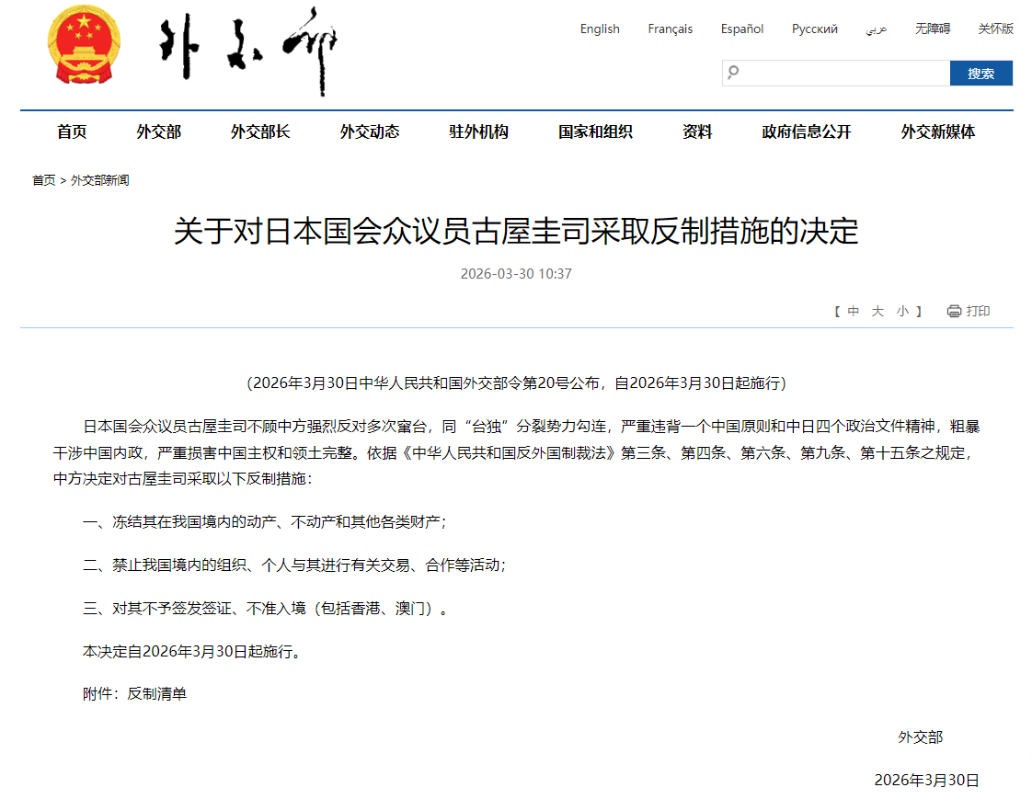Enable 无障碍 accessibility mode
Image resolution: width=1032 pixels, height=799 pixels.
[x=932, y=29]
